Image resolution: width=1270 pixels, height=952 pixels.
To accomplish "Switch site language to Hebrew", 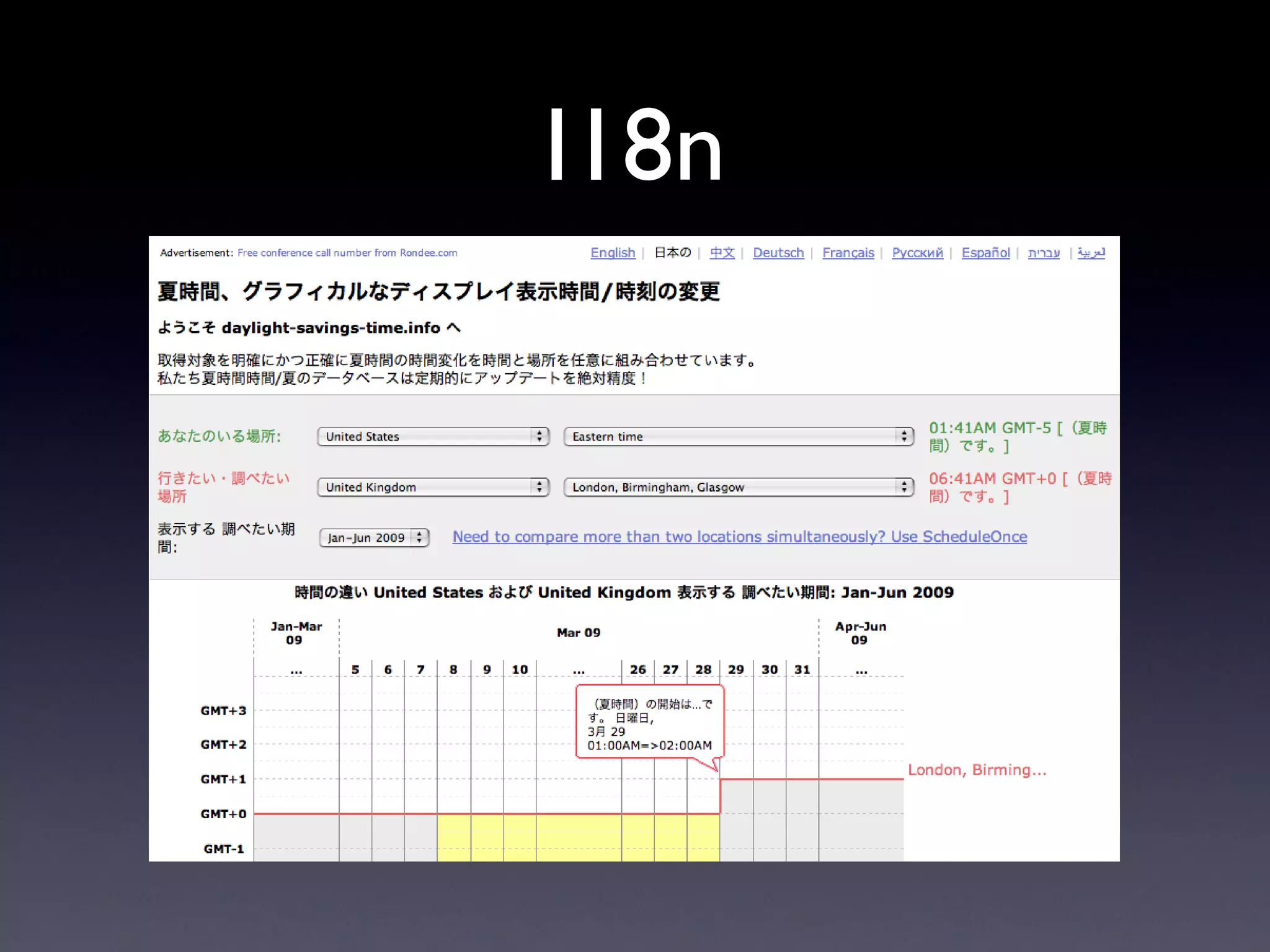I will coord(1044,253).
